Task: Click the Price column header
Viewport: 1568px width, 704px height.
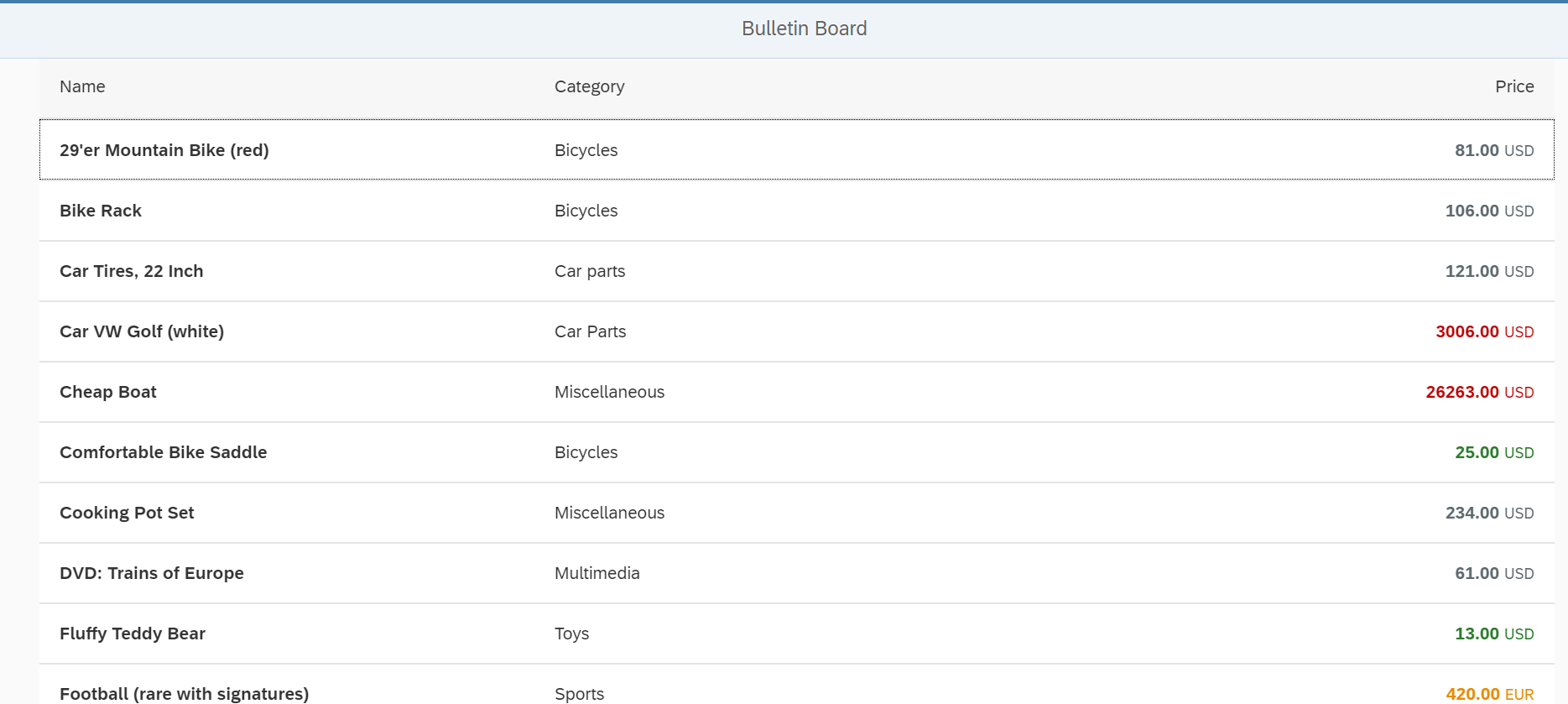Action: (1514, 86)
